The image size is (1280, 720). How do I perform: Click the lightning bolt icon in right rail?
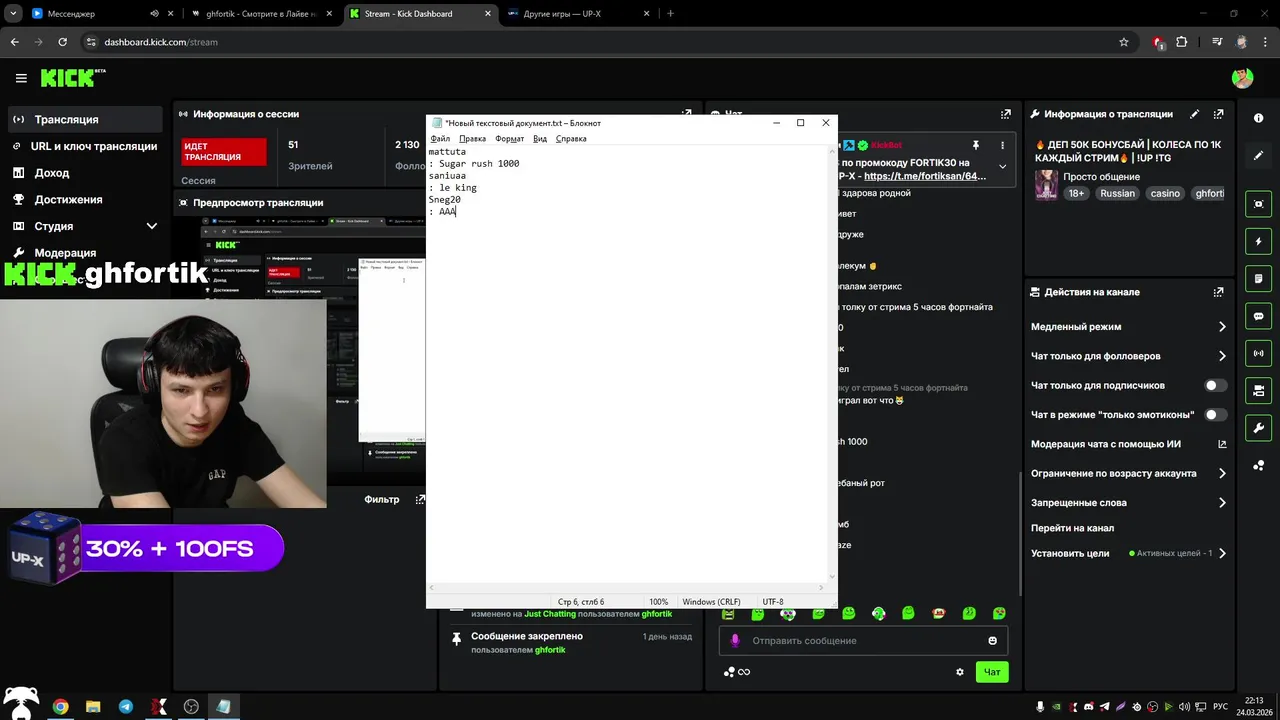coord(1259,241)
